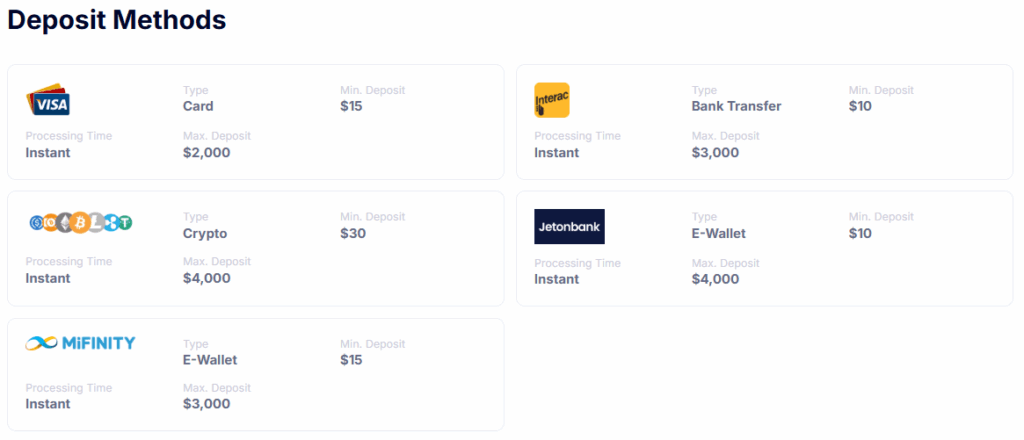The width and height of the screenshot is (1024, 440).
Task: Click the Crypto type label
Action: click(x=205, y=233)
